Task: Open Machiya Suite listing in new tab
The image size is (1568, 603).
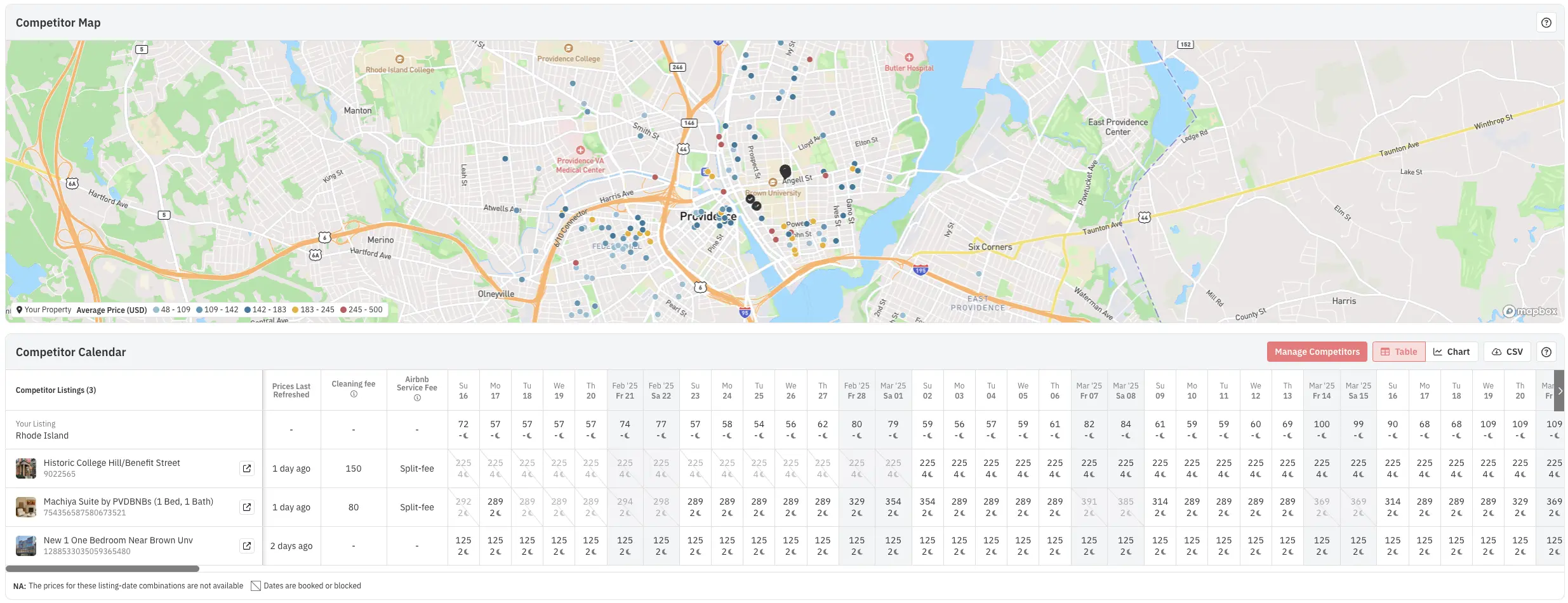Action: tap(247, 507)
